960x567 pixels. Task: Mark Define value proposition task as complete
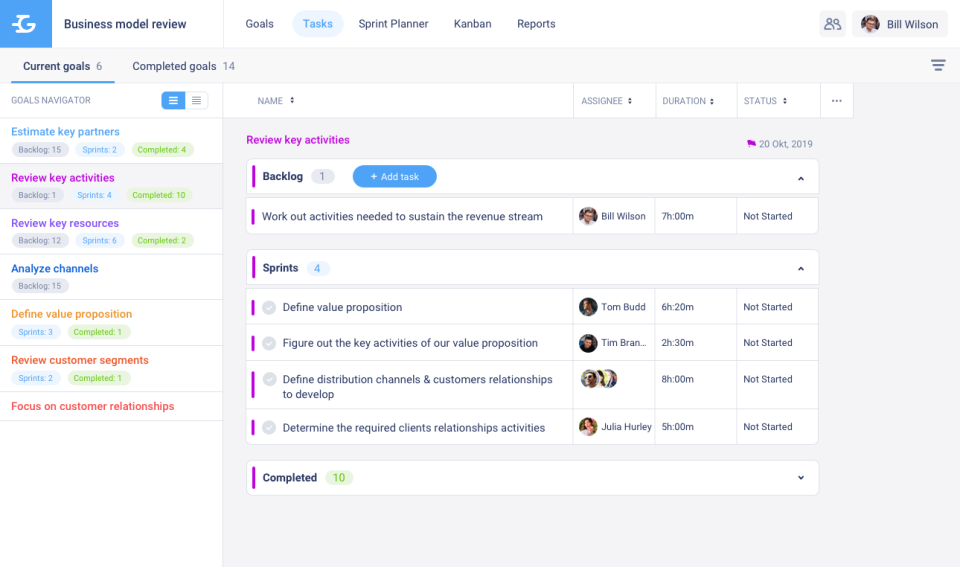pyautogui.click(x=269, y=307)
